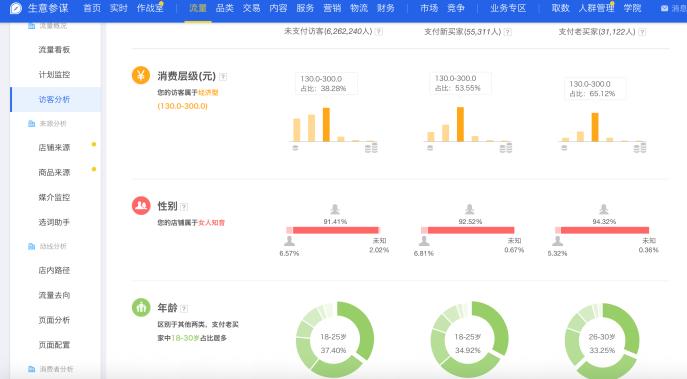Open 内容 in top navigation
The image size is (687, 379).
(x=278, y=8)
